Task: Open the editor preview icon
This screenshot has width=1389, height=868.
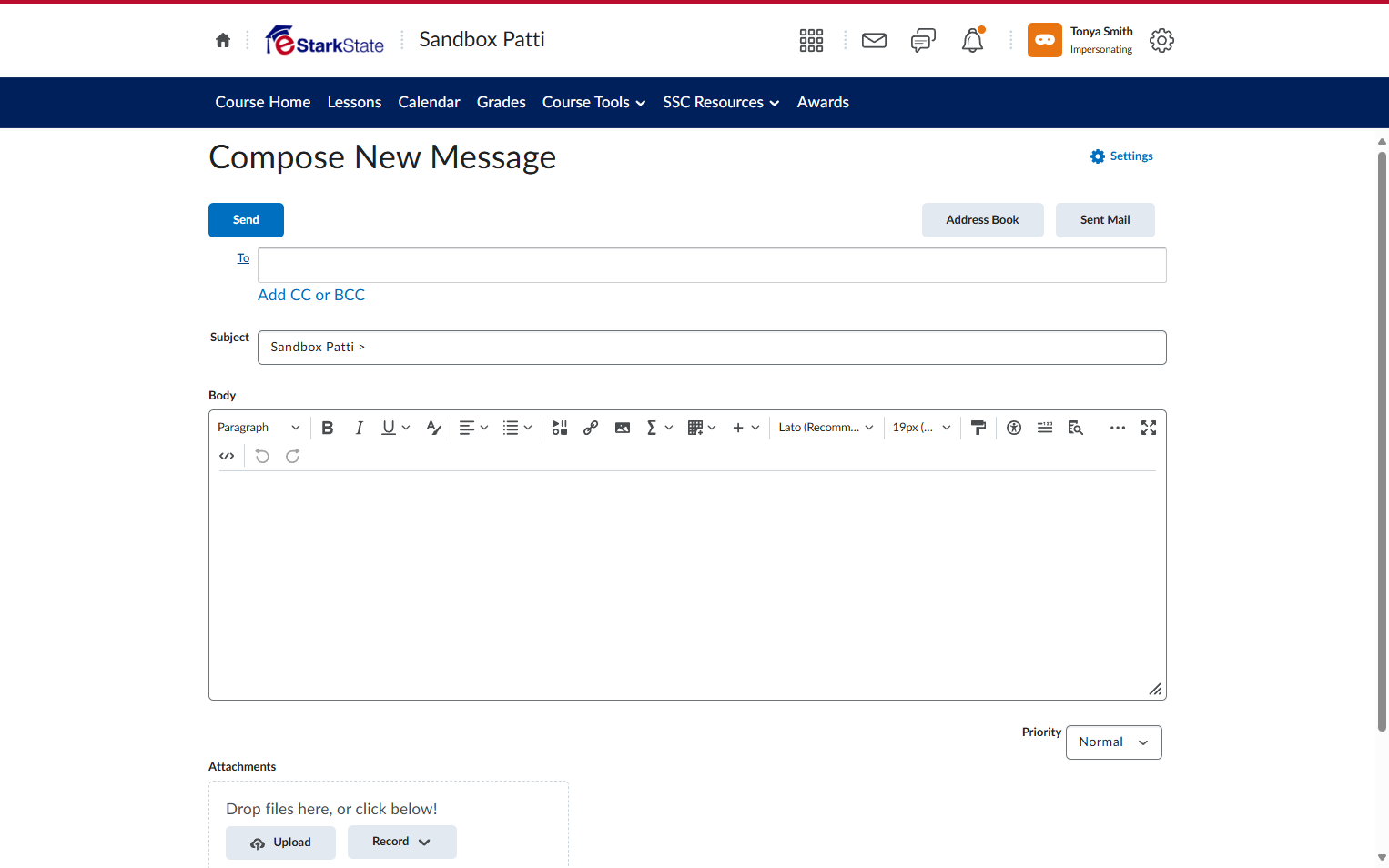Action: click(1076, 428)
